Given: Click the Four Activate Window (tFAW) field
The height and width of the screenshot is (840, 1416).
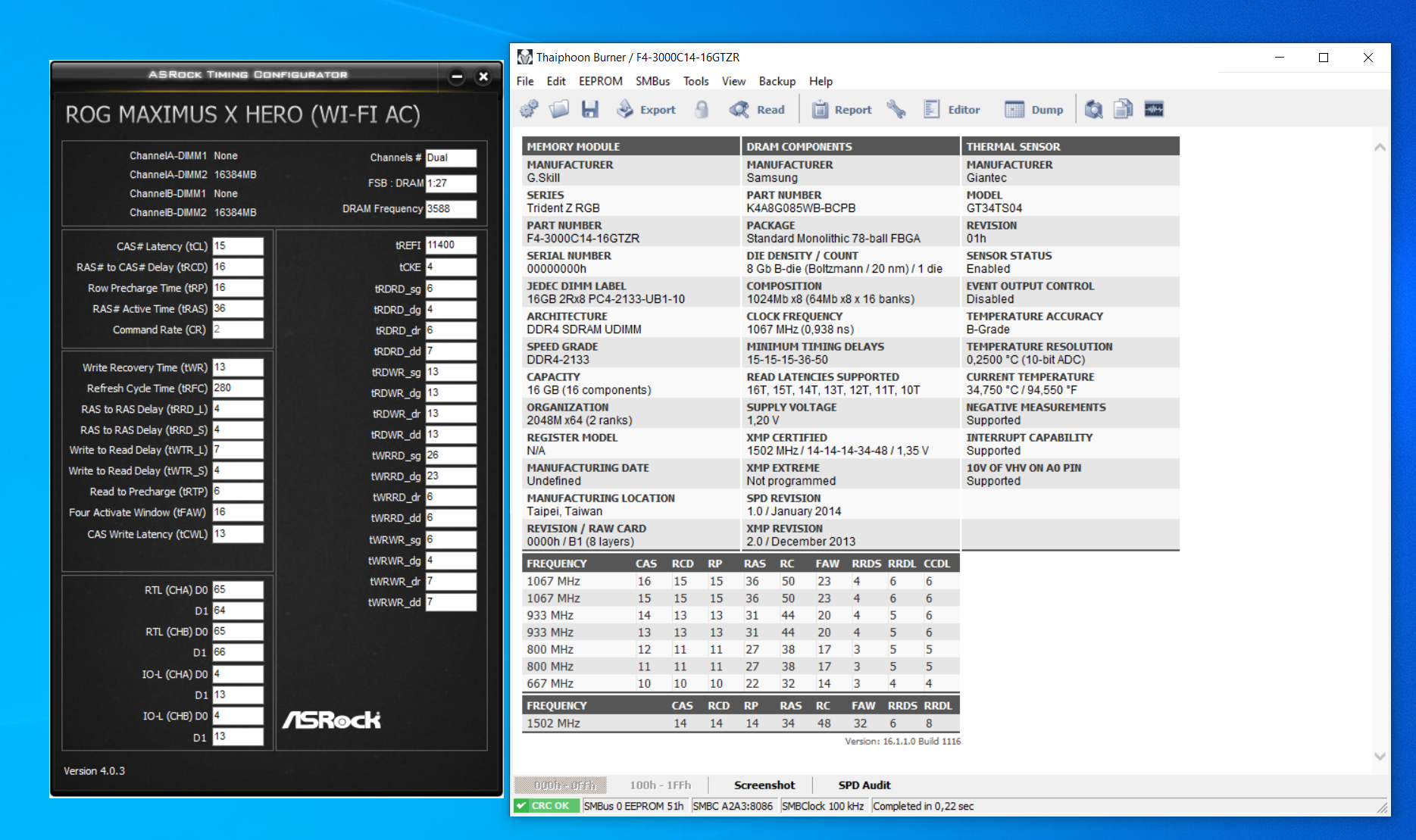Looking at the screenshot, I should (238, 512).
